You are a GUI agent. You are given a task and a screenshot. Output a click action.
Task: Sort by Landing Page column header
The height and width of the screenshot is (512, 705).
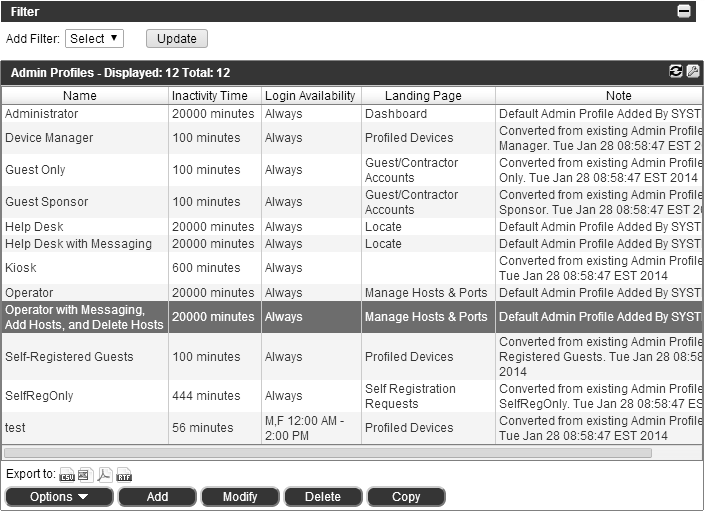[428, 96]
